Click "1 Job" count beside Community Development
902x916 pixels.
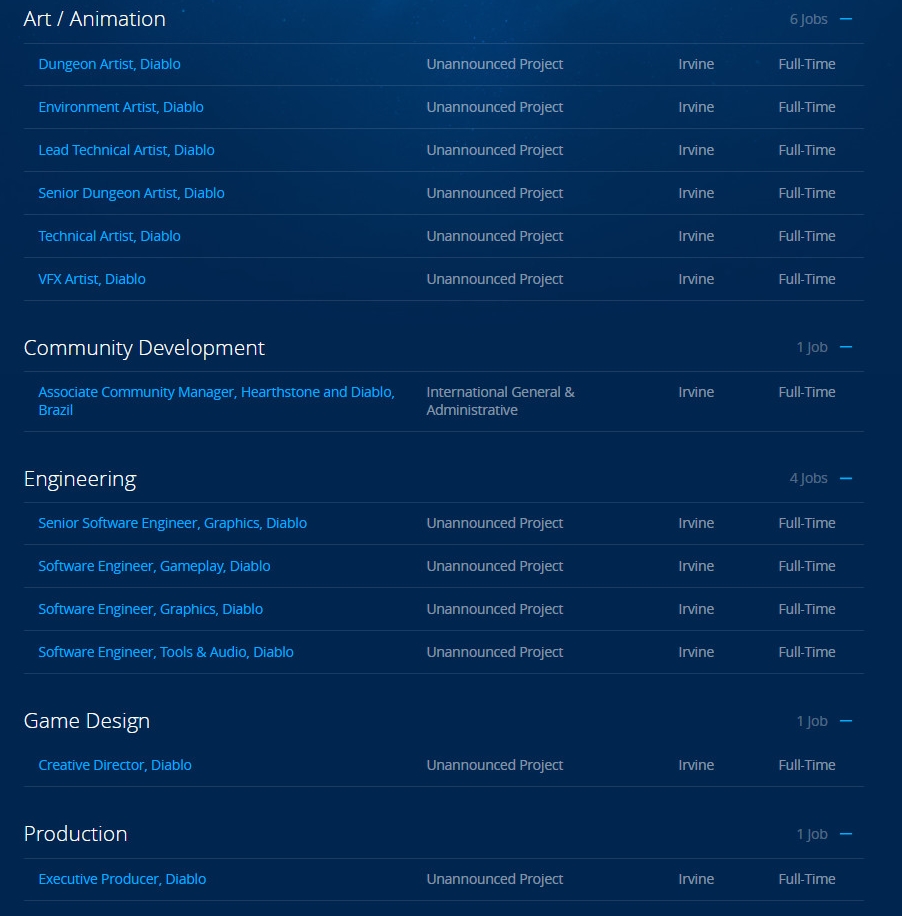click(812, 348)
